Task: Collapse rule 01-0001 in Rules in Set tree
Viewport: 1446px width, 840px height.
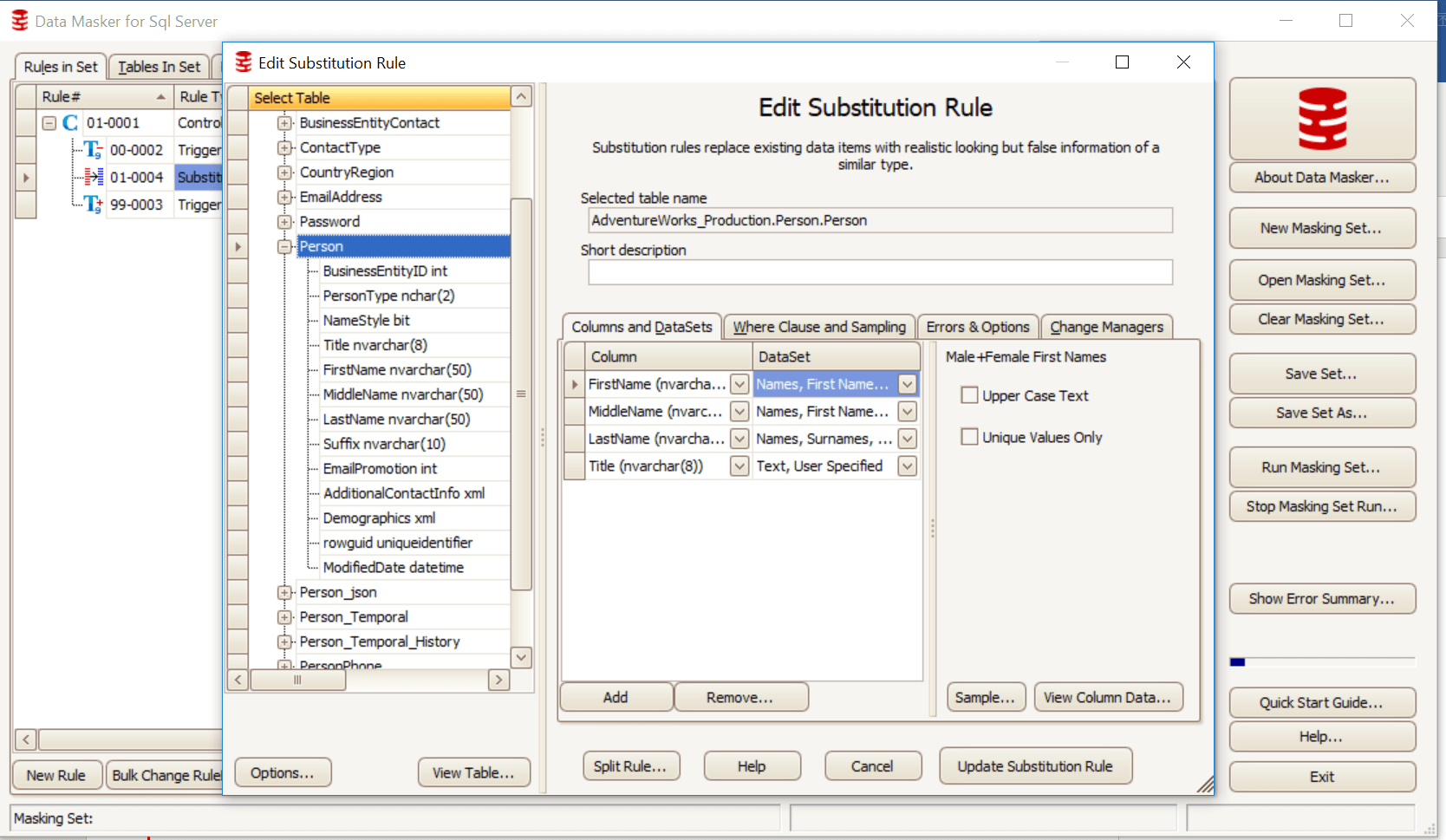Action: click(49, 123)
